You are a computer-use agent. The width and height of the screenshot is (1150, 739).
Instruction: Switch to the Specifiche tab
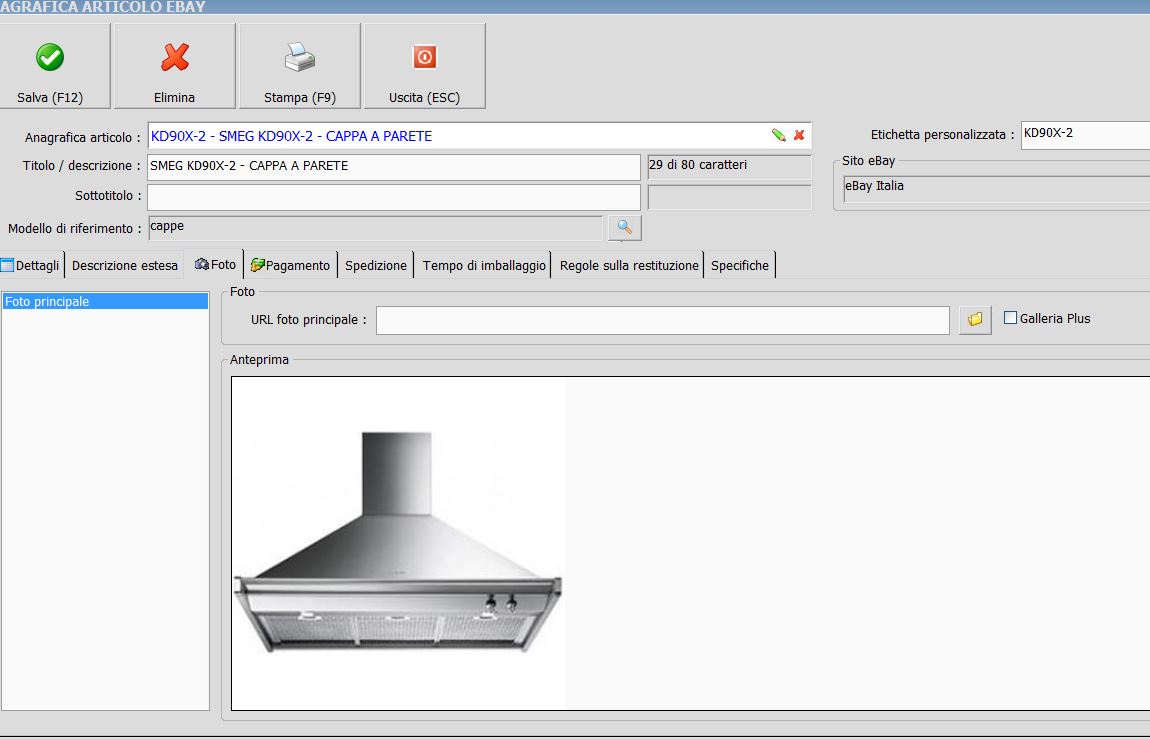click(x=739, y=265)
